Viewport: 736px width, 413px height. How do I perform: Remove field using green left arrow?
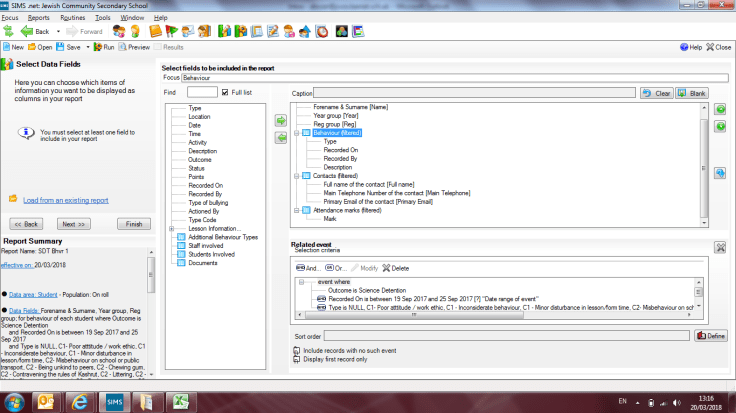[x=281, y=137]
